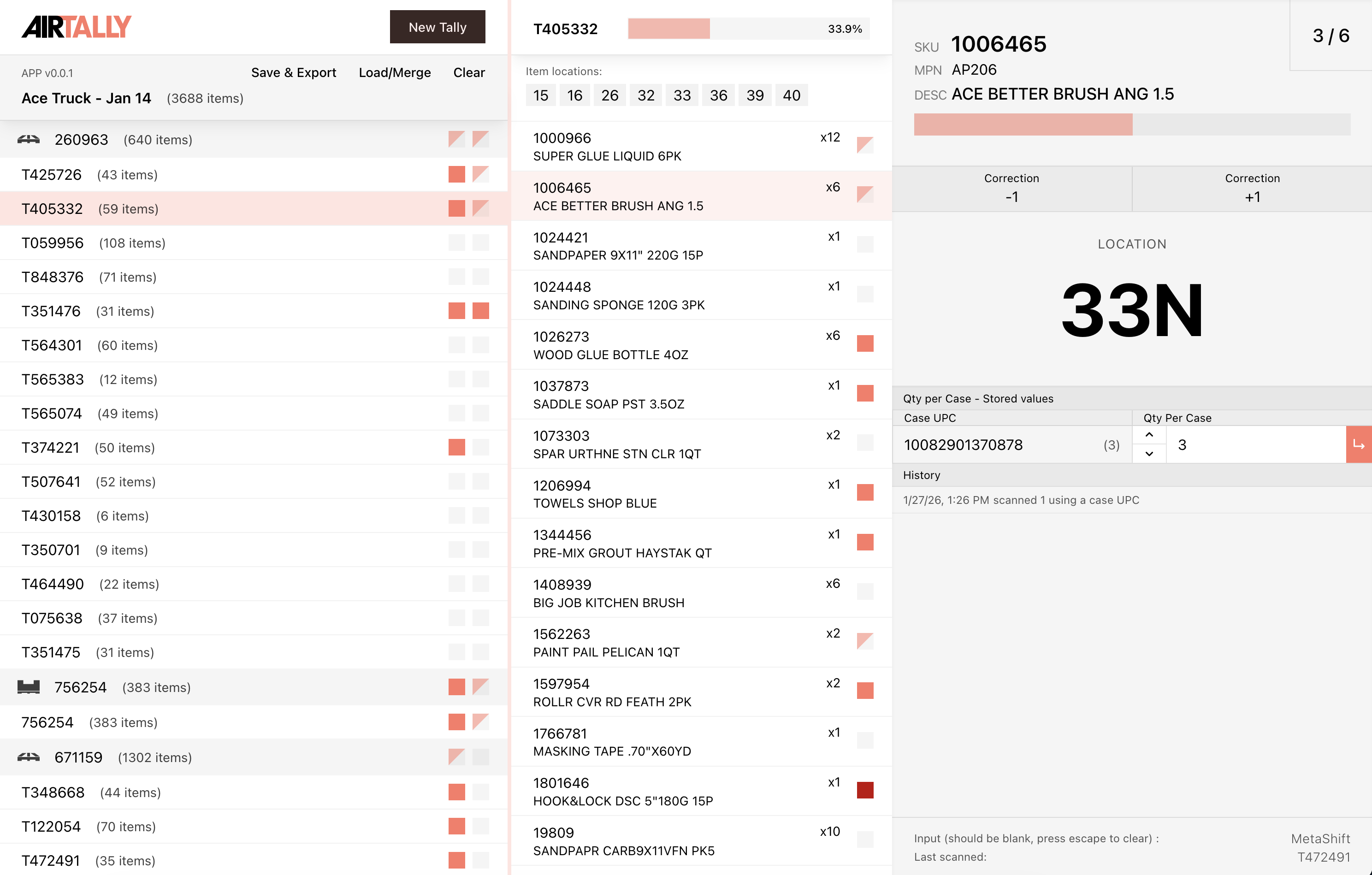
Task: Click Clear to reset the tally
Action: click(x=468, y=72)
